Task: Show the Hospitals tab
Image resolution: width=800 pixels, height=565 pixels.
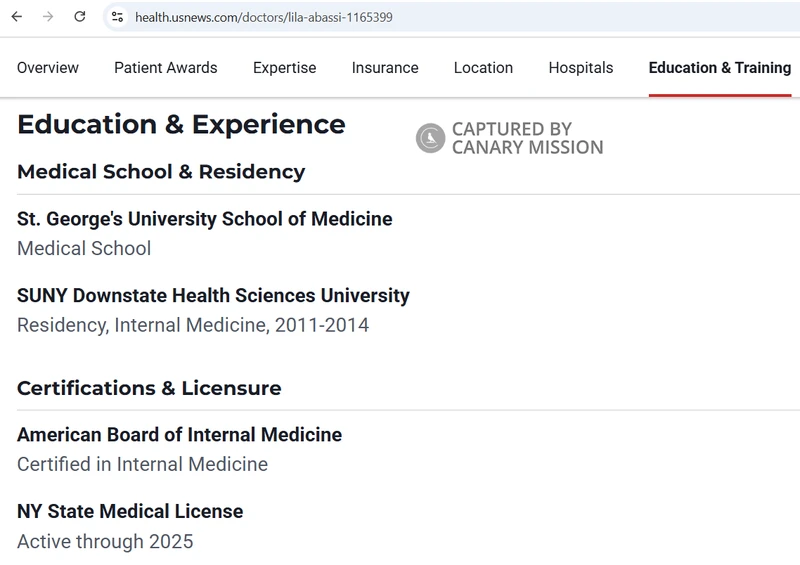Action: (x=581, y=67)
